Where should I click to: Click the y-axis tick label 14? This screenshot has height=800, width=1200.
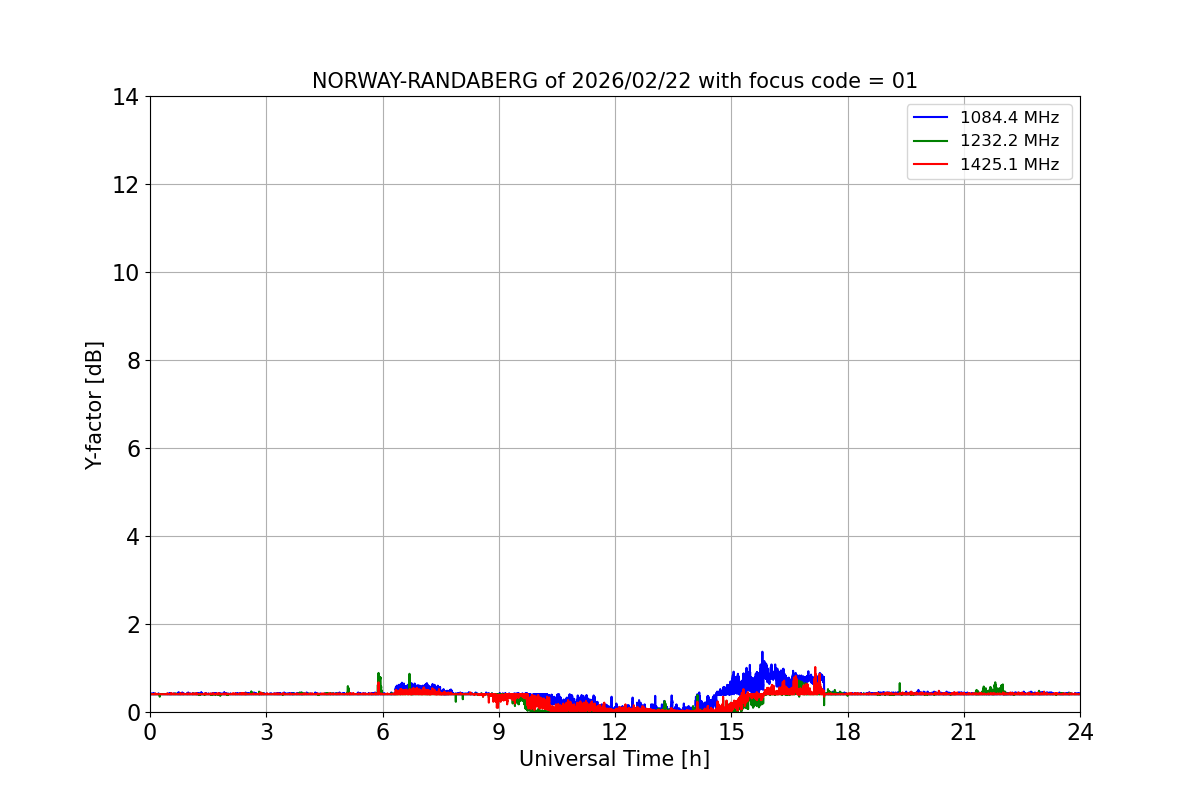pos(125,97)
